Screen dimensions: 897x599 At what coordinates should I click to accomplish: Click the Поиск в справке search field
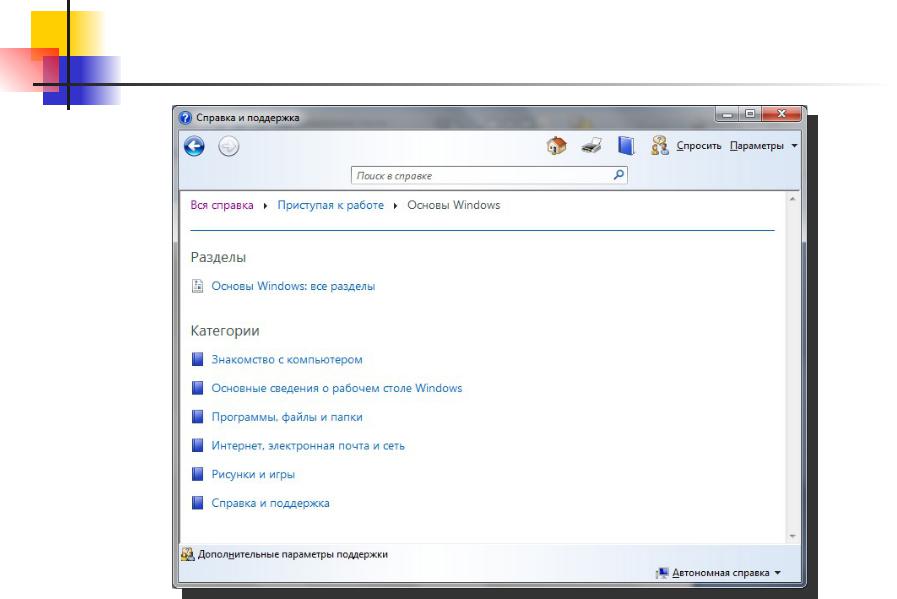489,176
